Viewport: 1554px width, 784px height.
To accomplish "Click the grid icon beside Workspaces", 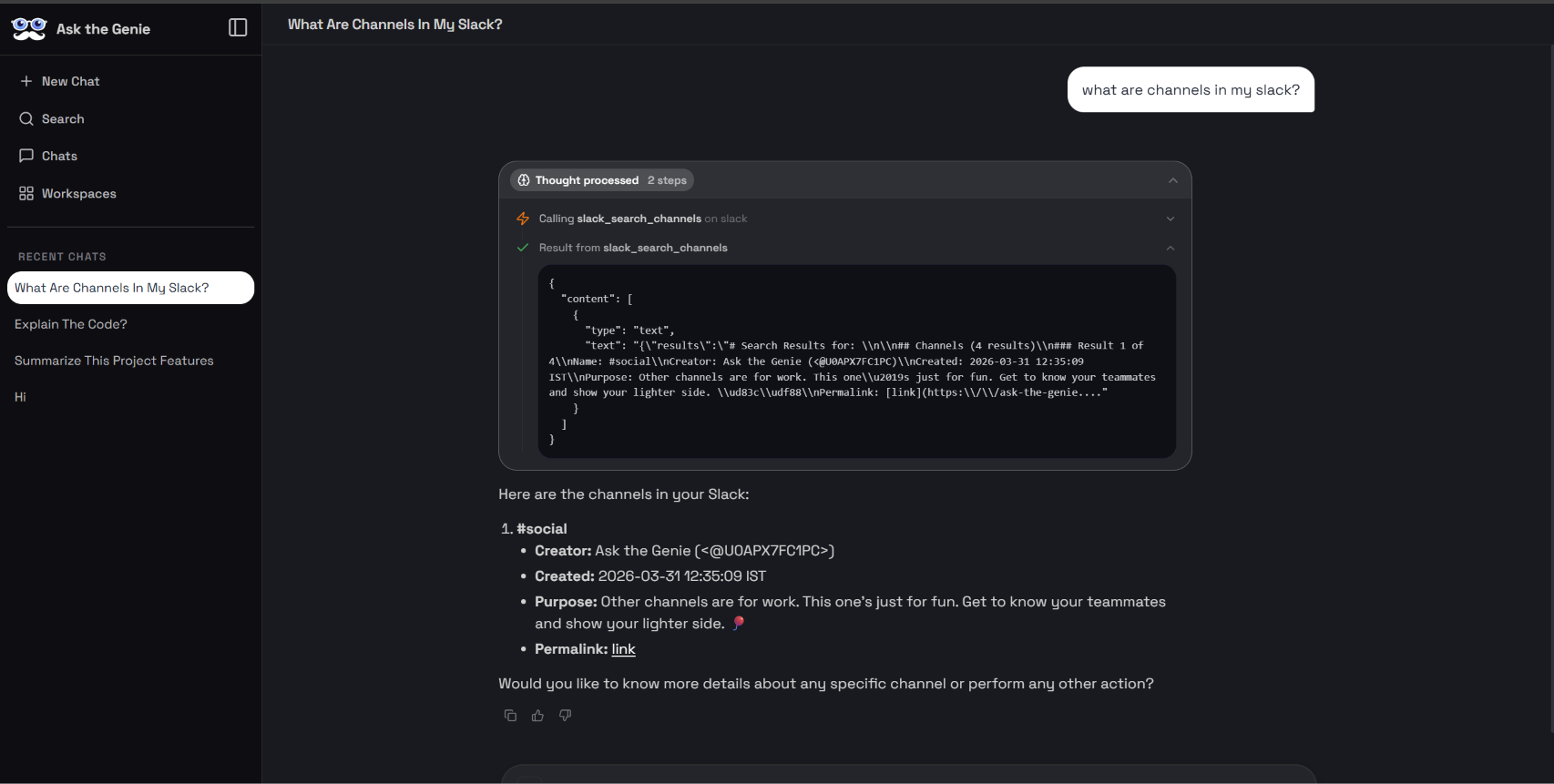I will pos(26,193).
